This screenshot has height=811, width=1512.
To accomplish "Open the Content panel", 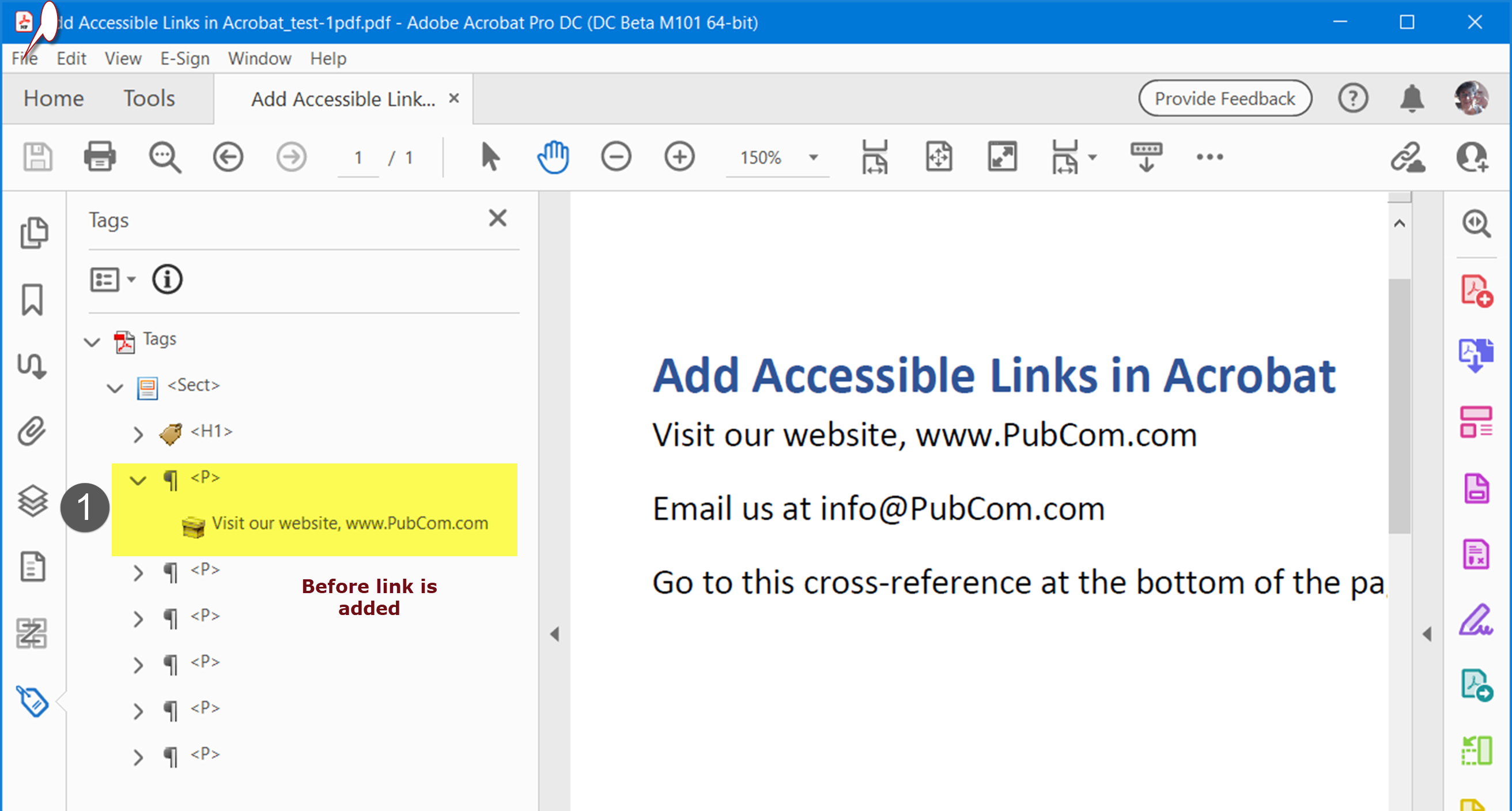I will pos(33,567).
